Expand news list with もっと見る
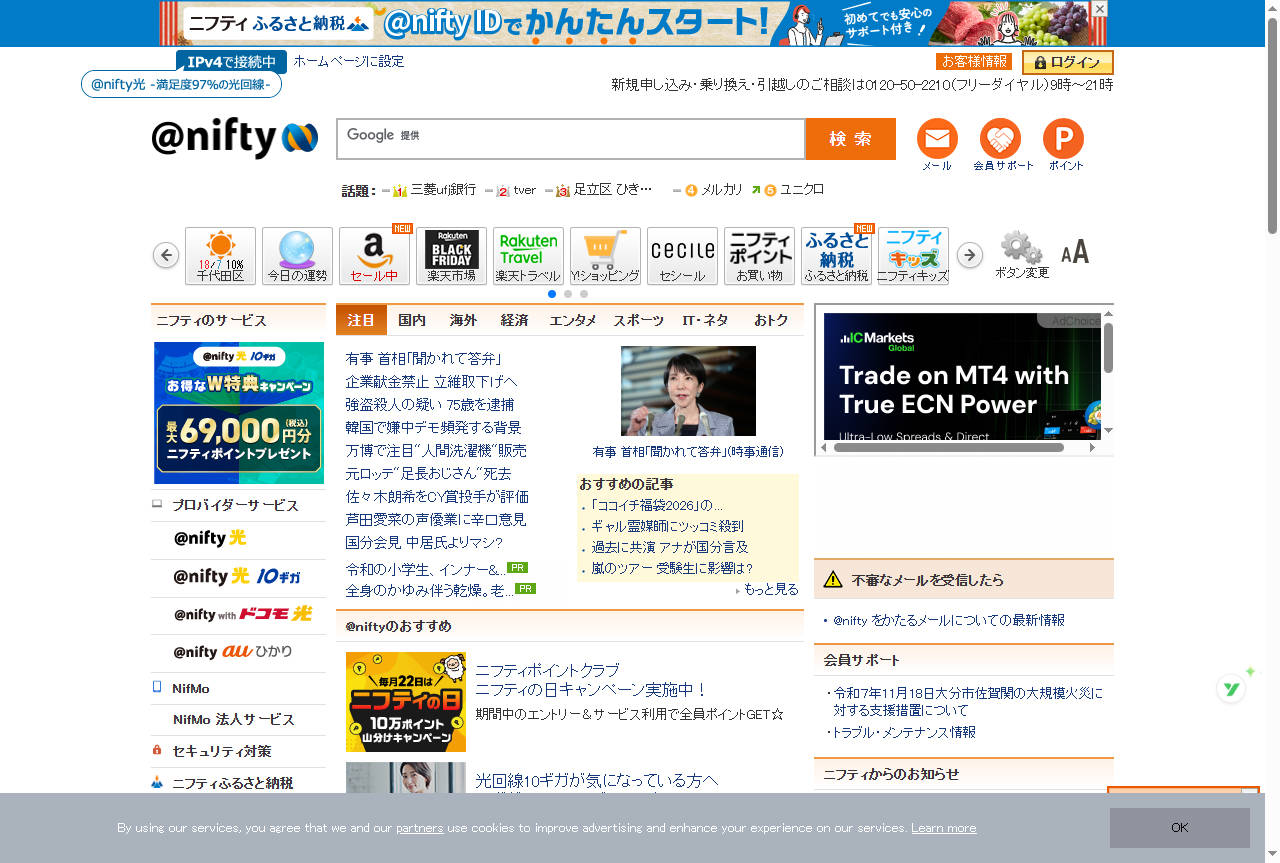1280x863 pixels. pos(769,590)
